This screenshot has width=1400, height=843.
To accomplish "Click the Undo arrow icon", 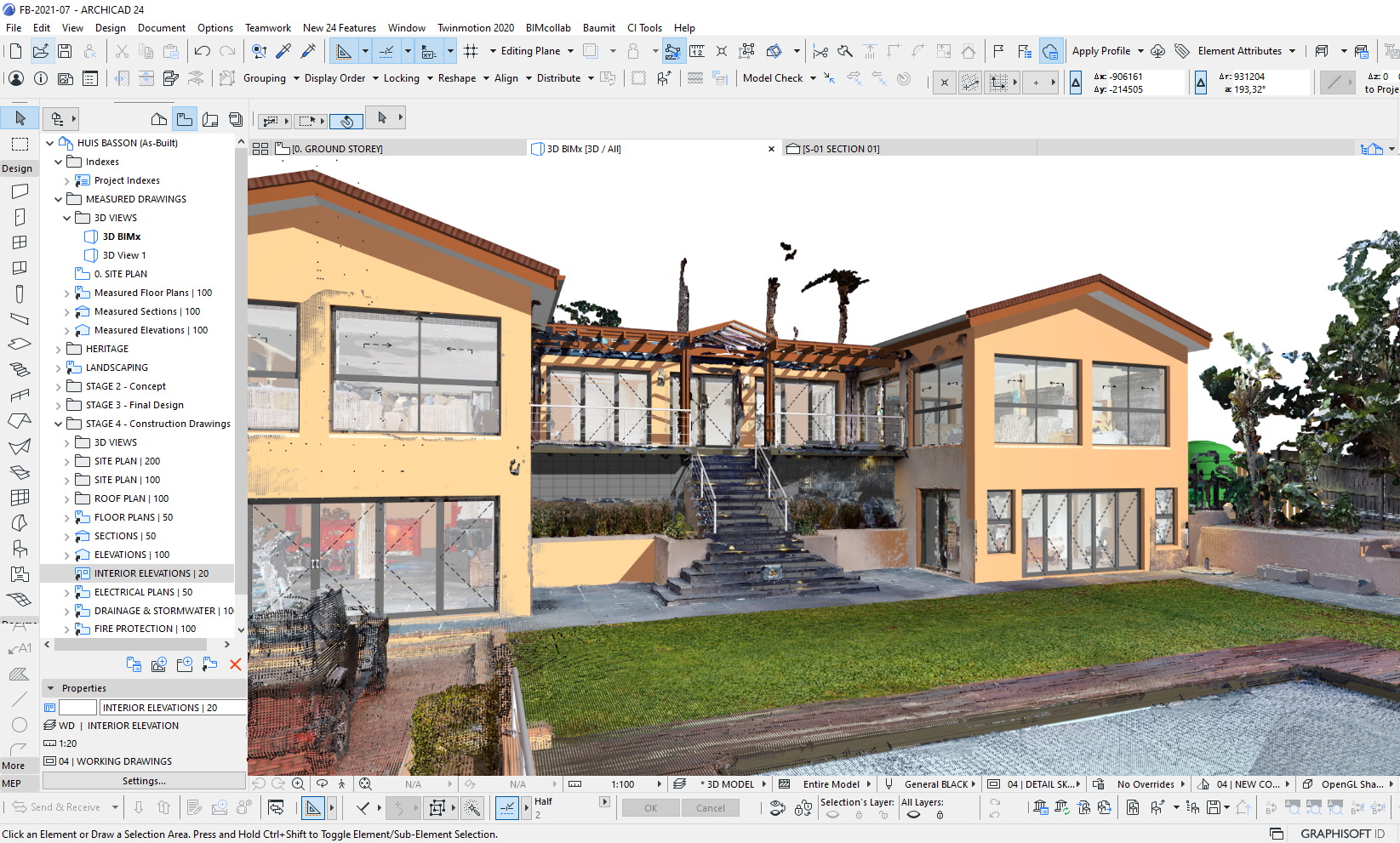I will [202, 51].
